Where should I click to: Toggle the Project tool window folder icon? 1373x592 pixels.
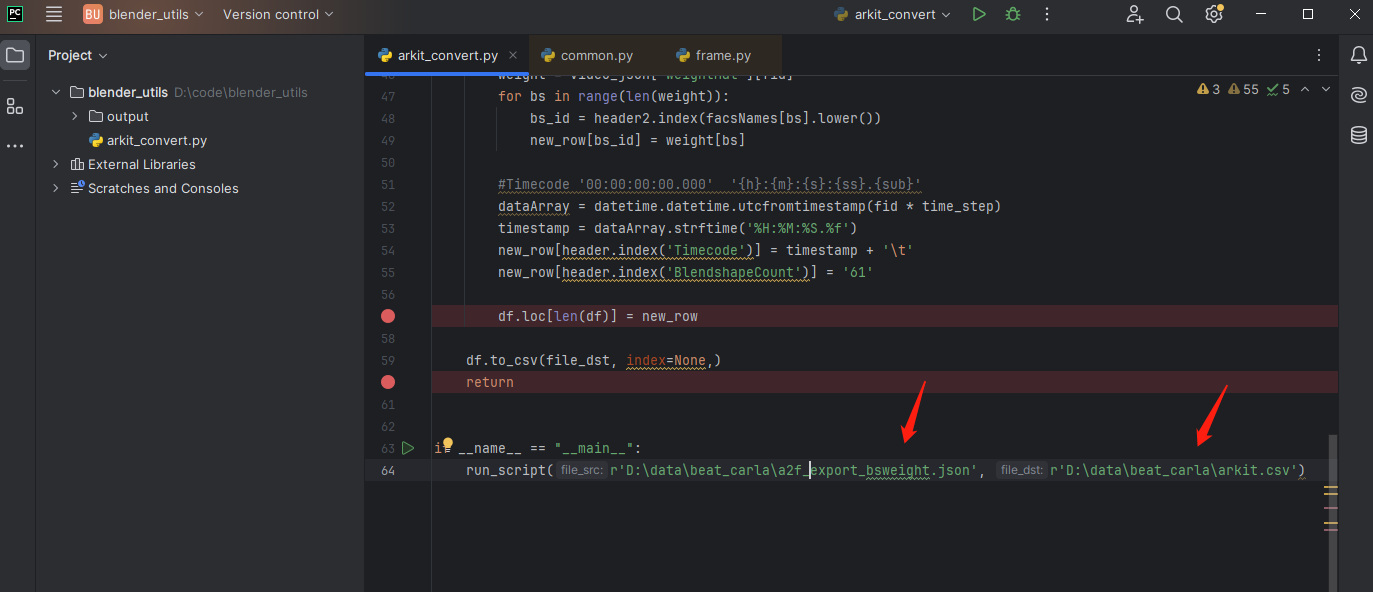click(15, 55)
